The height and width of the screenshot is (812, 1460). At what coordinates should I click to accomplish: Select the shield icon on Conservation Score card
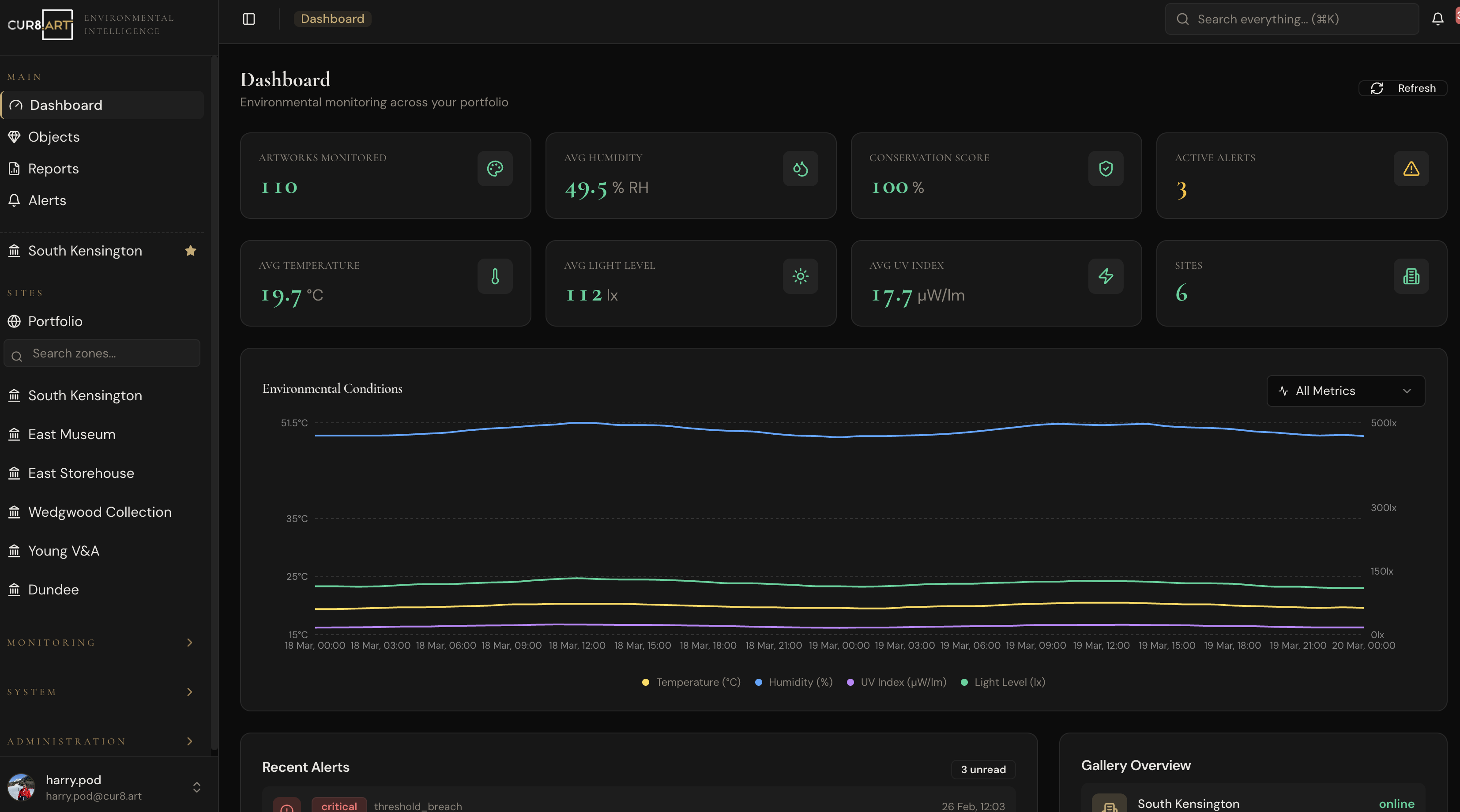[1106, 168]
